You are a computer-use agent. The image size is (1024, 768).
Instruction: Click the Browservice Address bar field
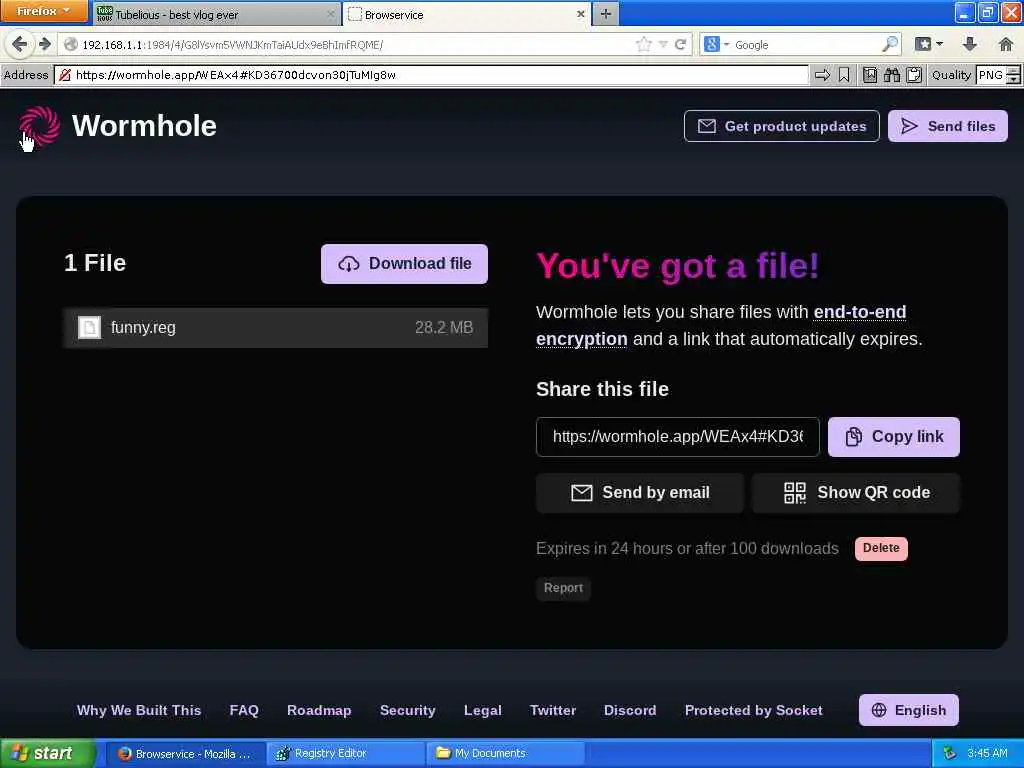tap(431, 75)
